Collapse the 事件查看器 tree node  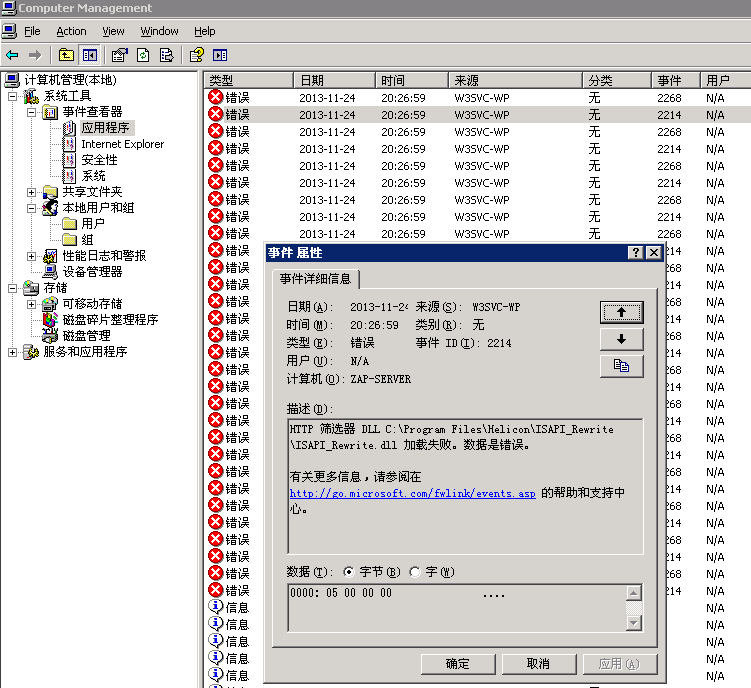click(31, 112)
